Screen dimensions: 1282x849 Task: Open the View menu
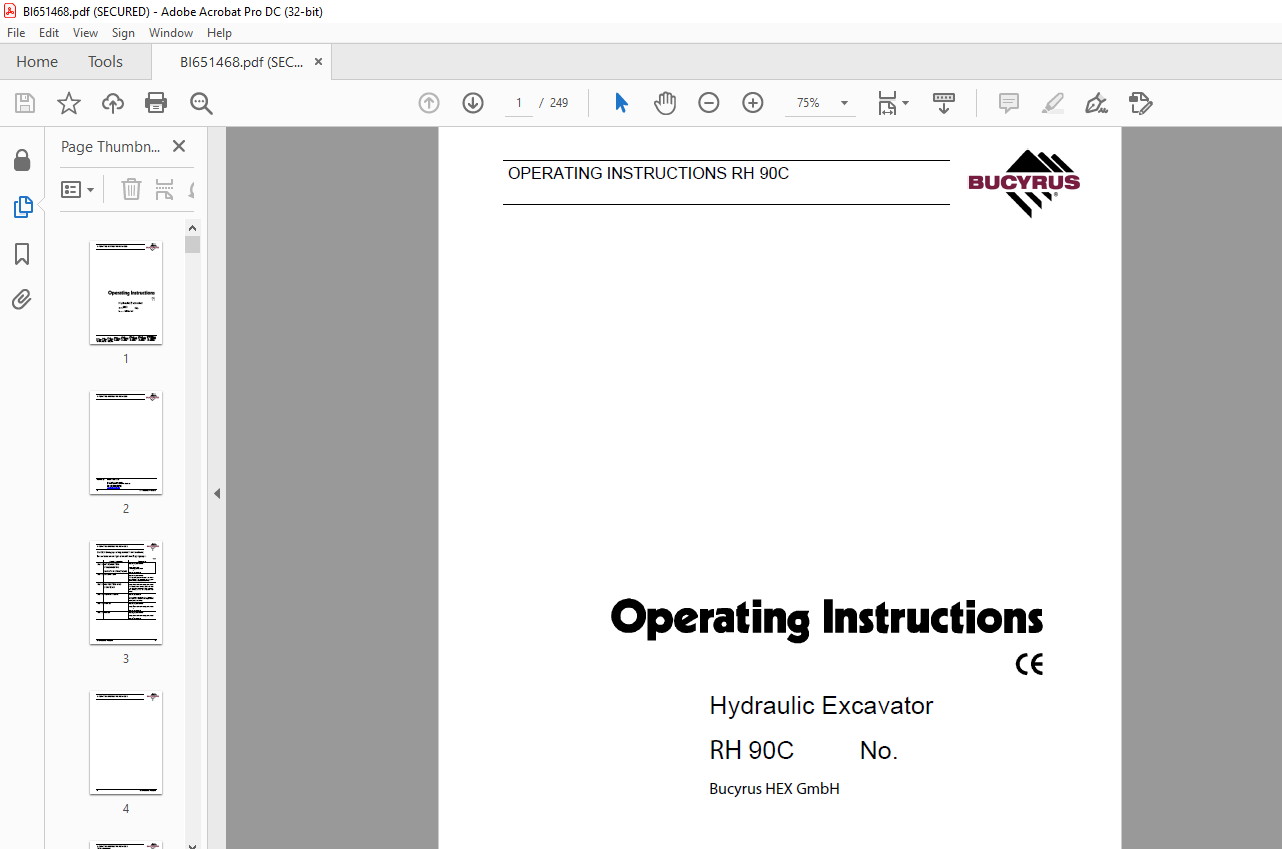tap(86, 33)
